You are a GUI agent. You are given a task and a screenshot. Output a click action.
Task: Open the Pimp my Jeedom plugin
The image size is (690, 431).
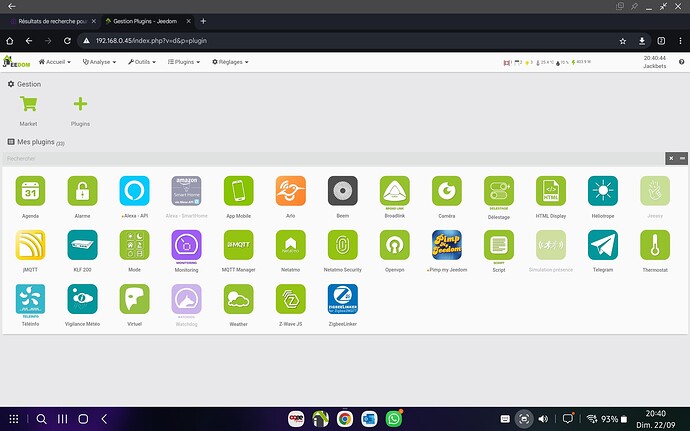[x=447, y=245]
